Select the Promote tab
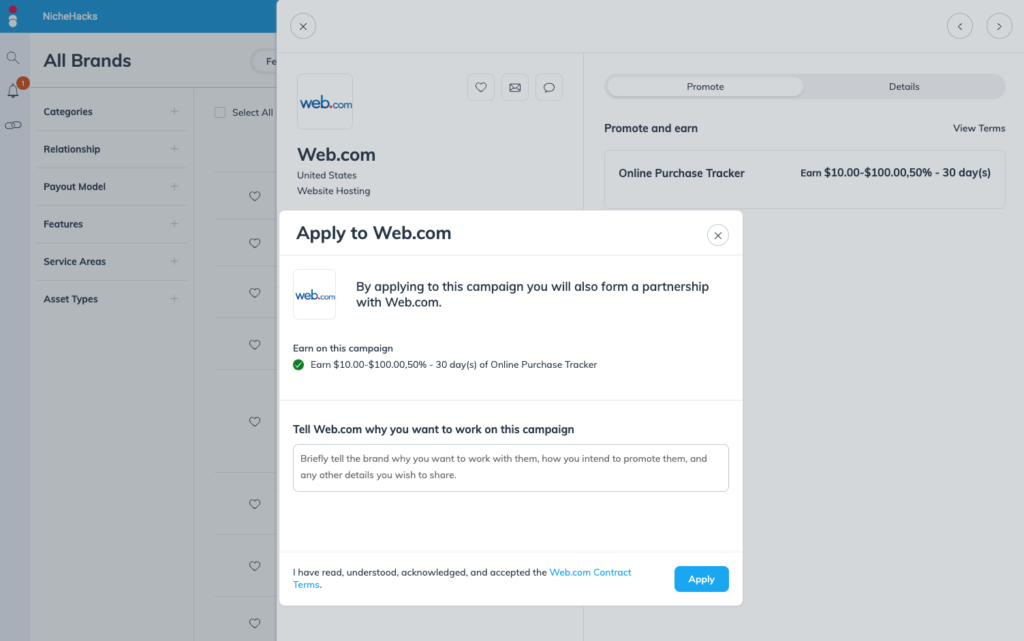This screenshot has height=641, width=1024. pos(705,87)
